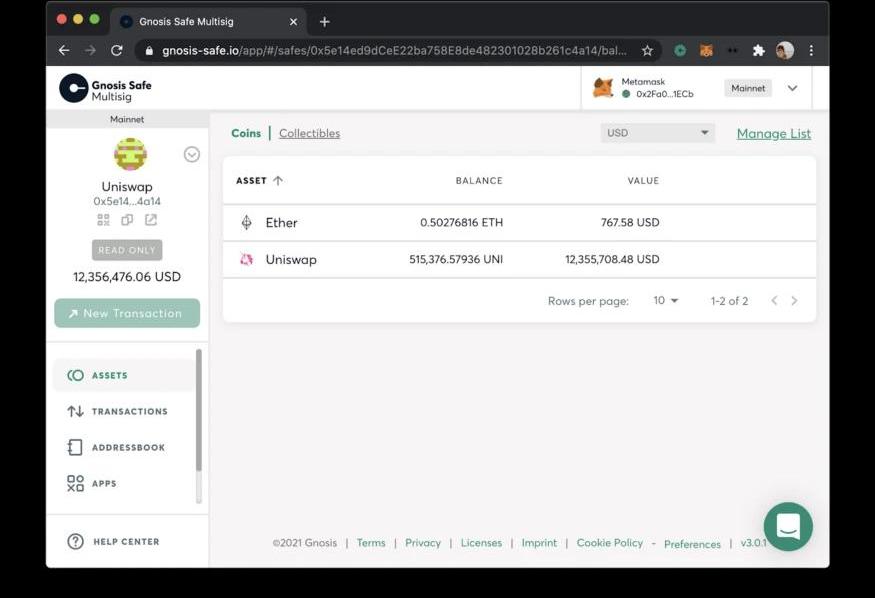Image resolution: width=875 pixels, height=598 pixels.
Task: Select the 0.50276816 ETH balance
Action: pyautogui.click(x=461, y=223)
